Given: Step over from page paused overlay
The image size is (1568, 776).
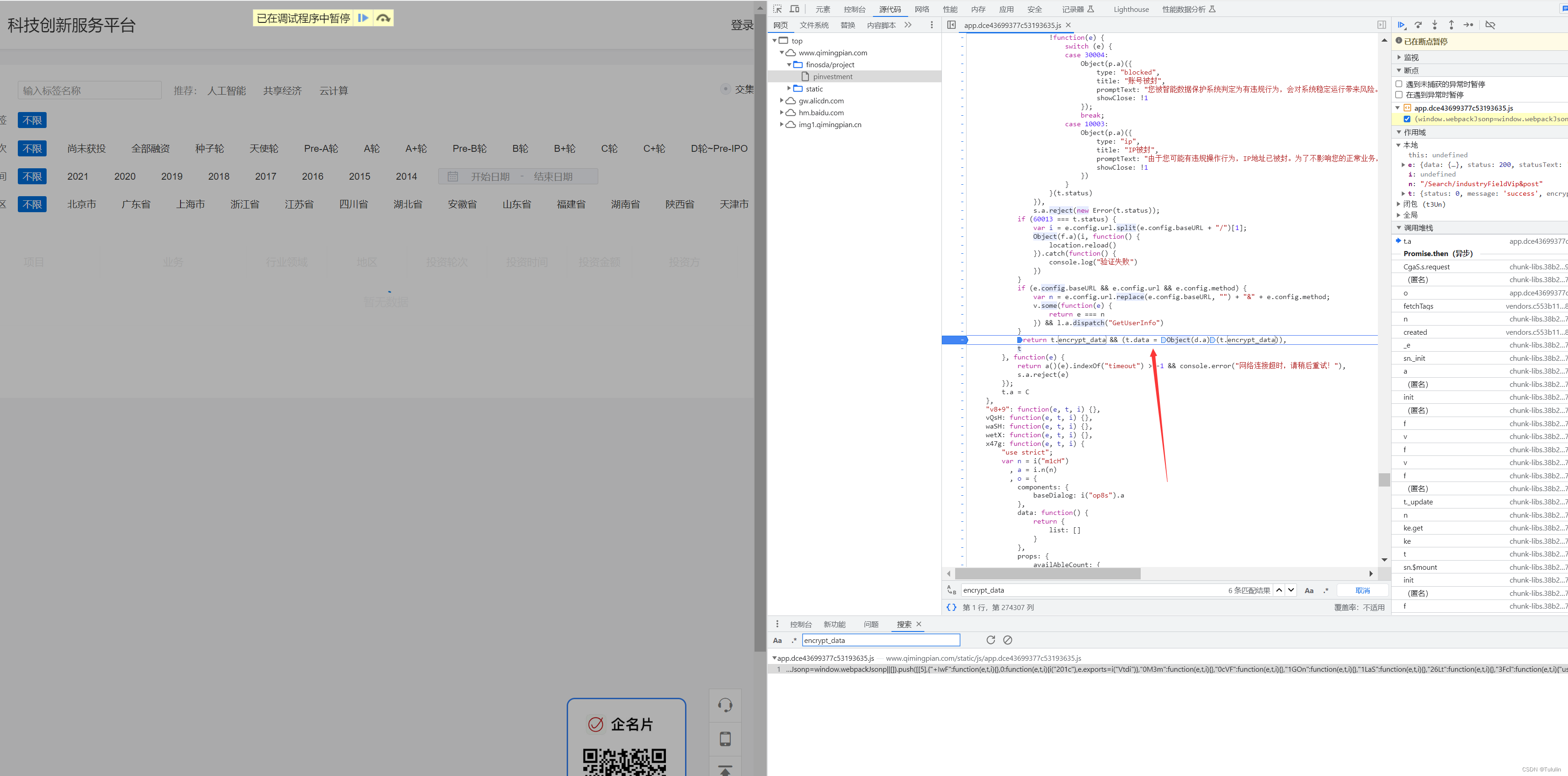Looking at the screenshot, I should 383,18.
